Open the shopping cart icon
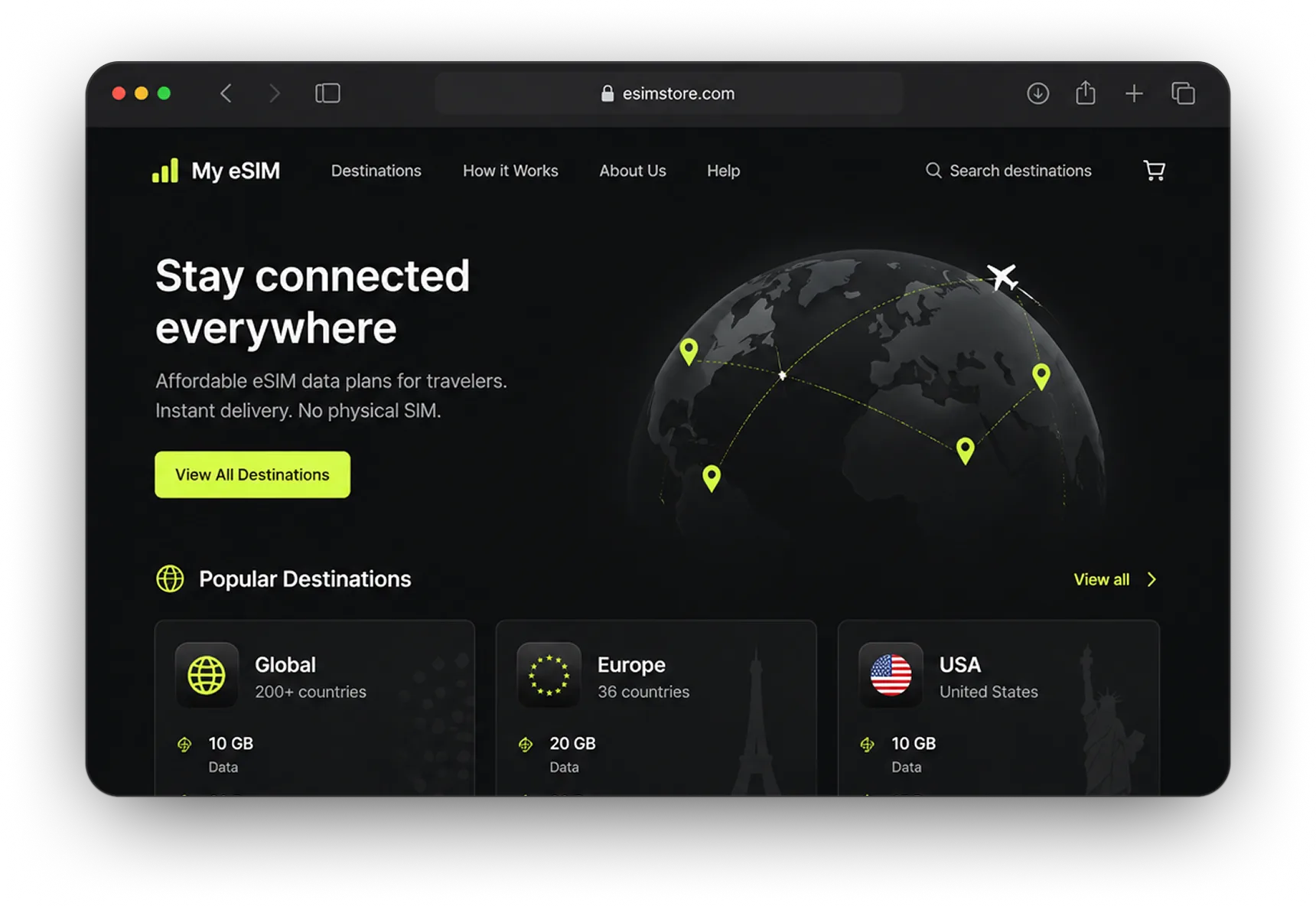This screenshot has width=1316, height=906. tap(1154, 171)
